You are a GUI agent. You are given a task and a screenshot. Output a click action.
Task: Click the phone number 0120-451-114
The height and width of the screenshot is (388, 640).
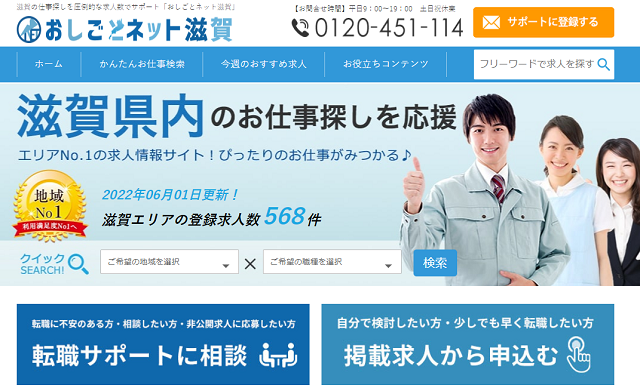pyautogui.click(x=389, y=28)
